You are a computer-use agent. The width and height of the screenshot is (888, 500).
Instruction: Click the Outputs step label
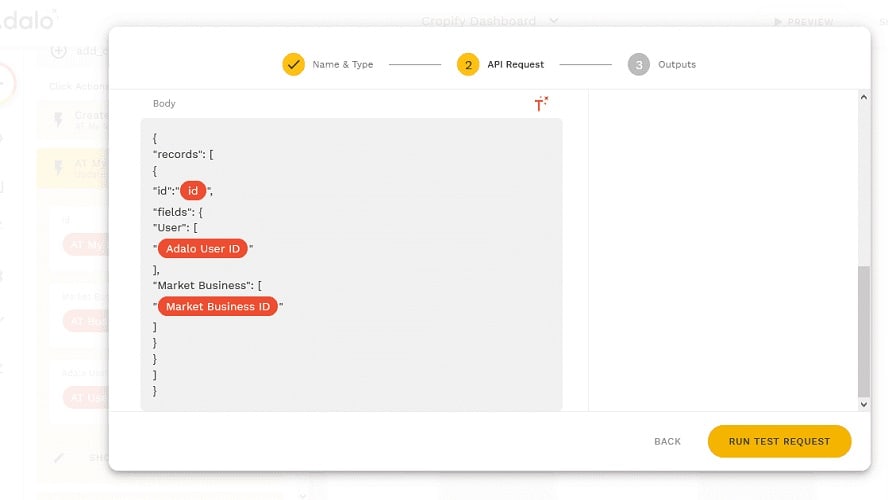[x=677, y=65]
